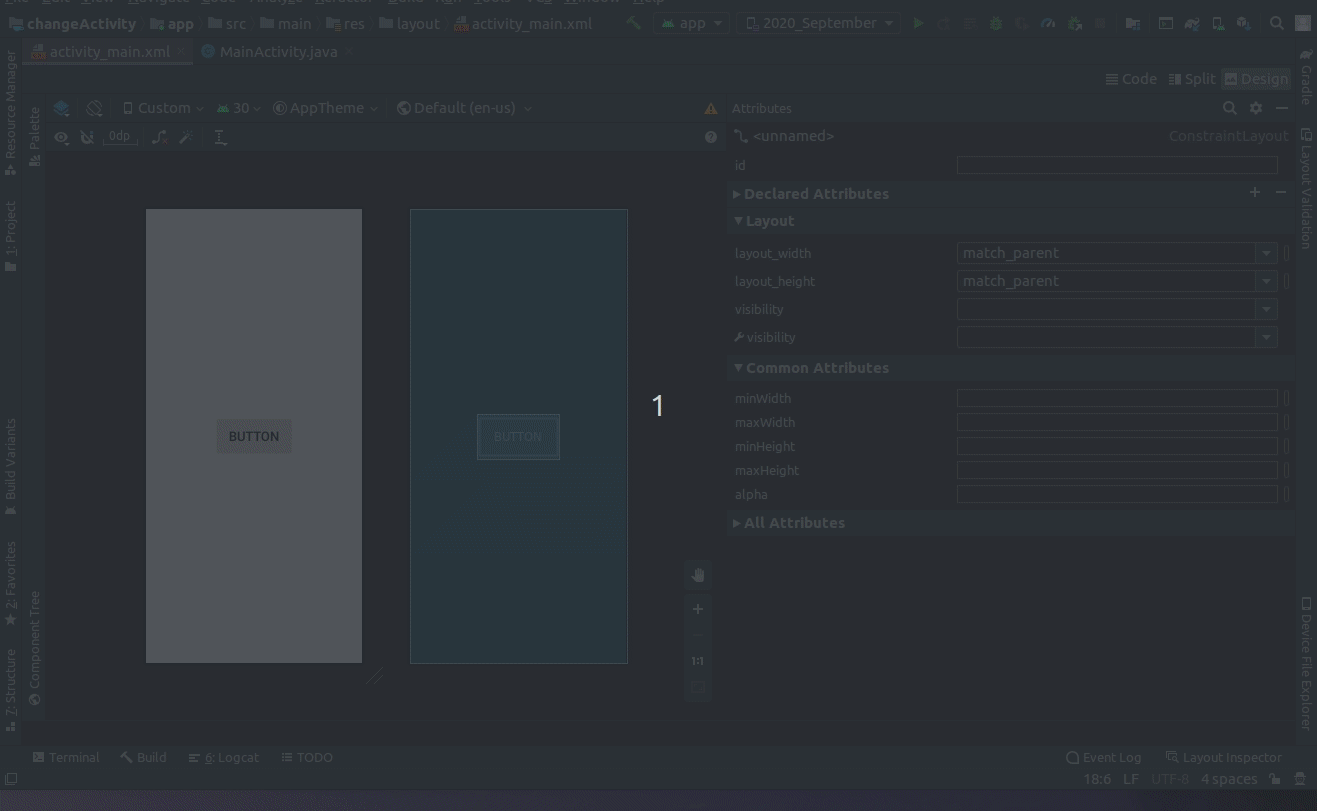Open the AppTheme selector dropdown

(x=326, y=108)
